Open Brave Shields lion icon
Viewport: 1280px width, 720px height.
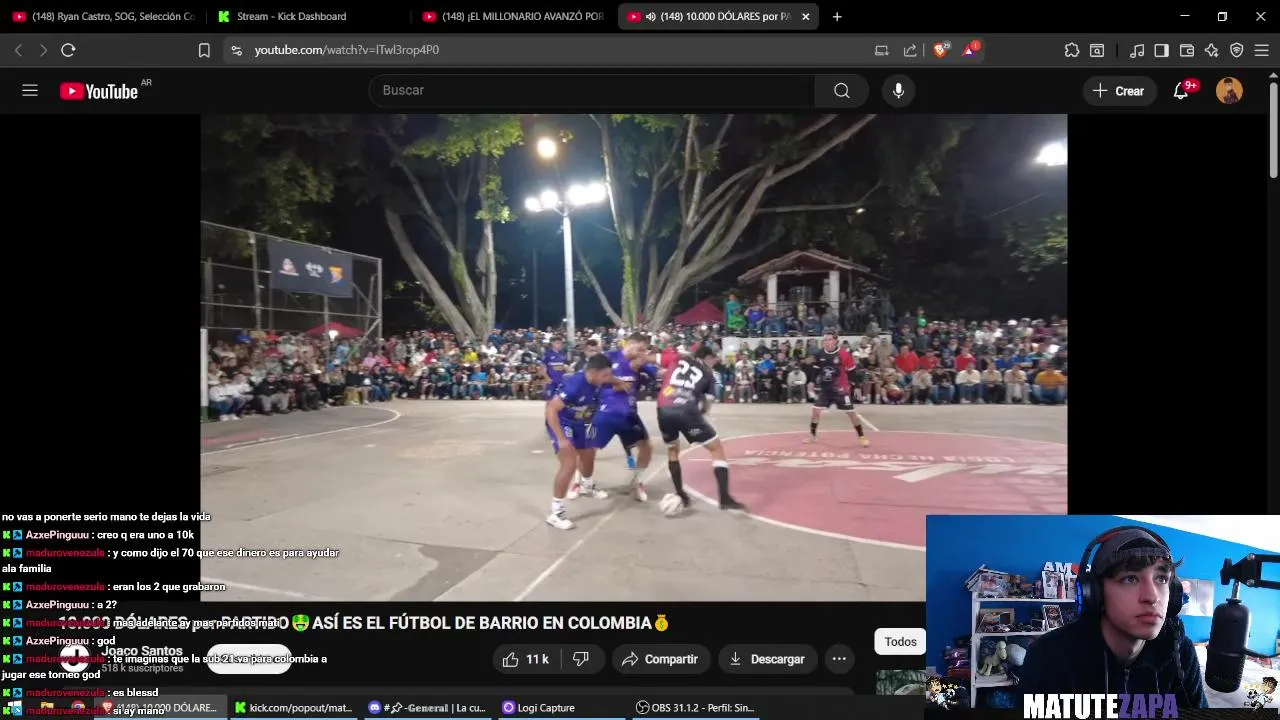point(940,50)
